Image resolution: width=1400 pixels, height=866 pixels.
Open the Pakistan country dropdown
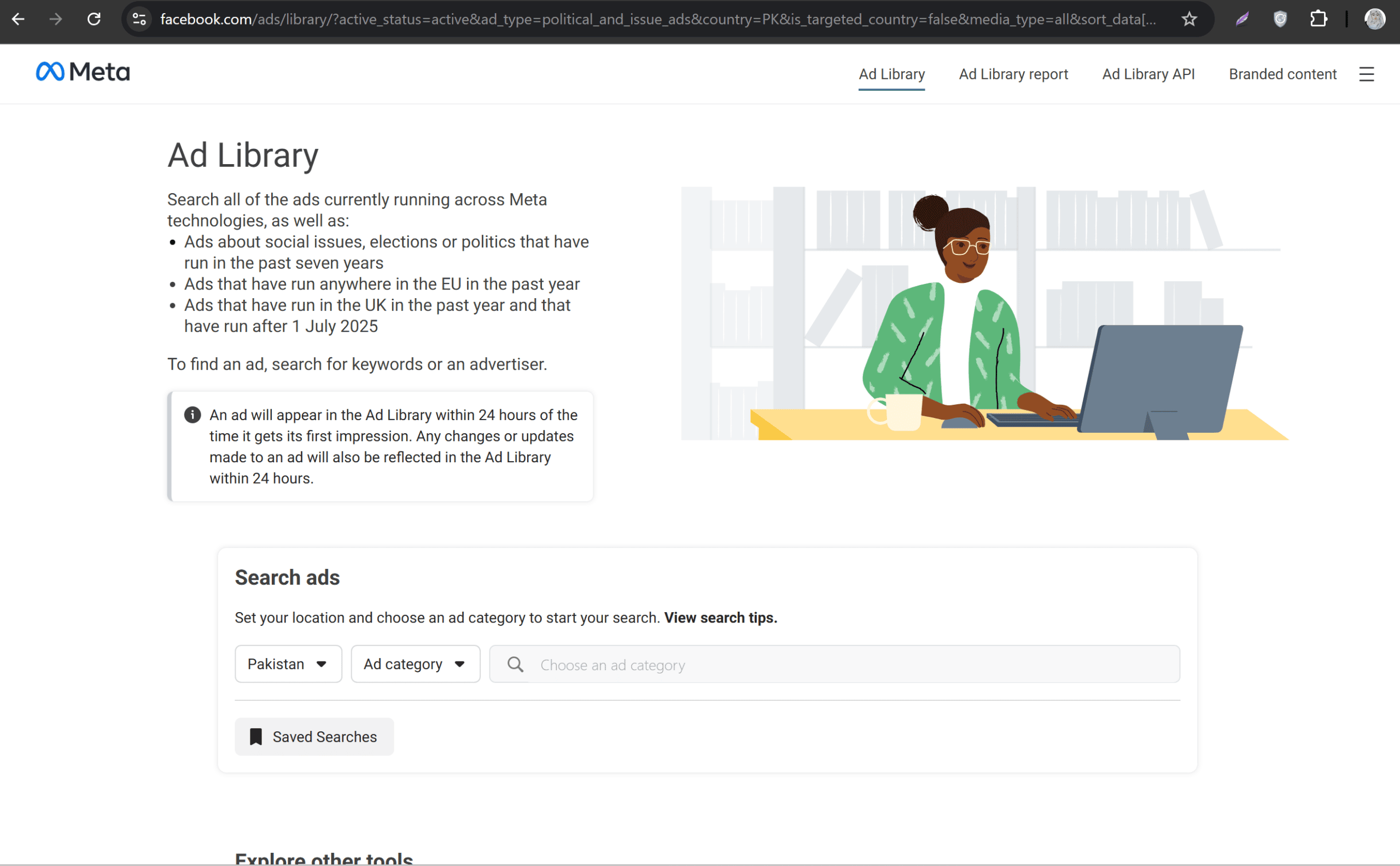click(x=288, y=664)
